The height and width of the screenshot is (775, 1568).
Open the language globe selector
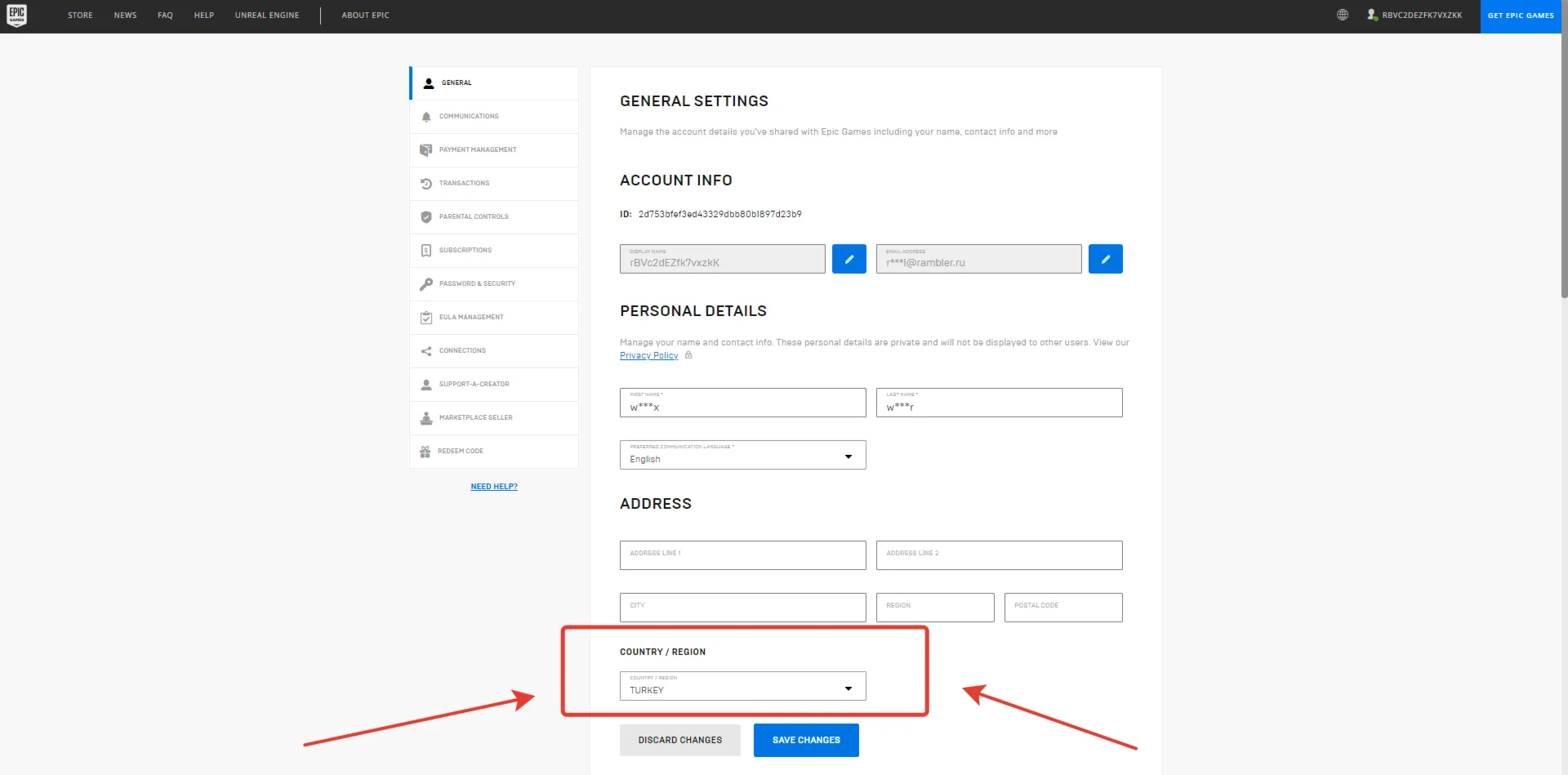pyautogui.click(x=1342, y=15)
